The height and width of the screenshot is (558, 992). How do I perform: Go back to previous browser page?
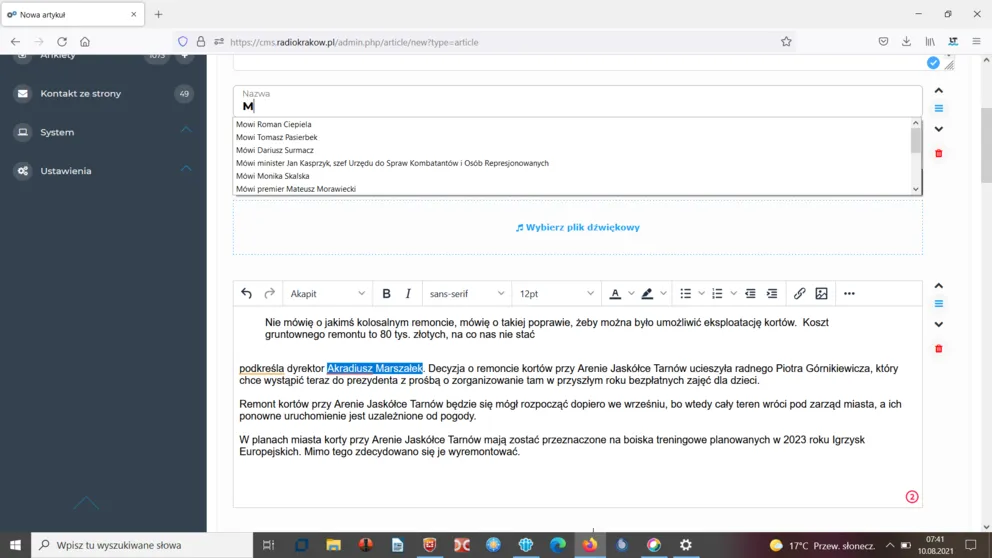pos(15,42)
